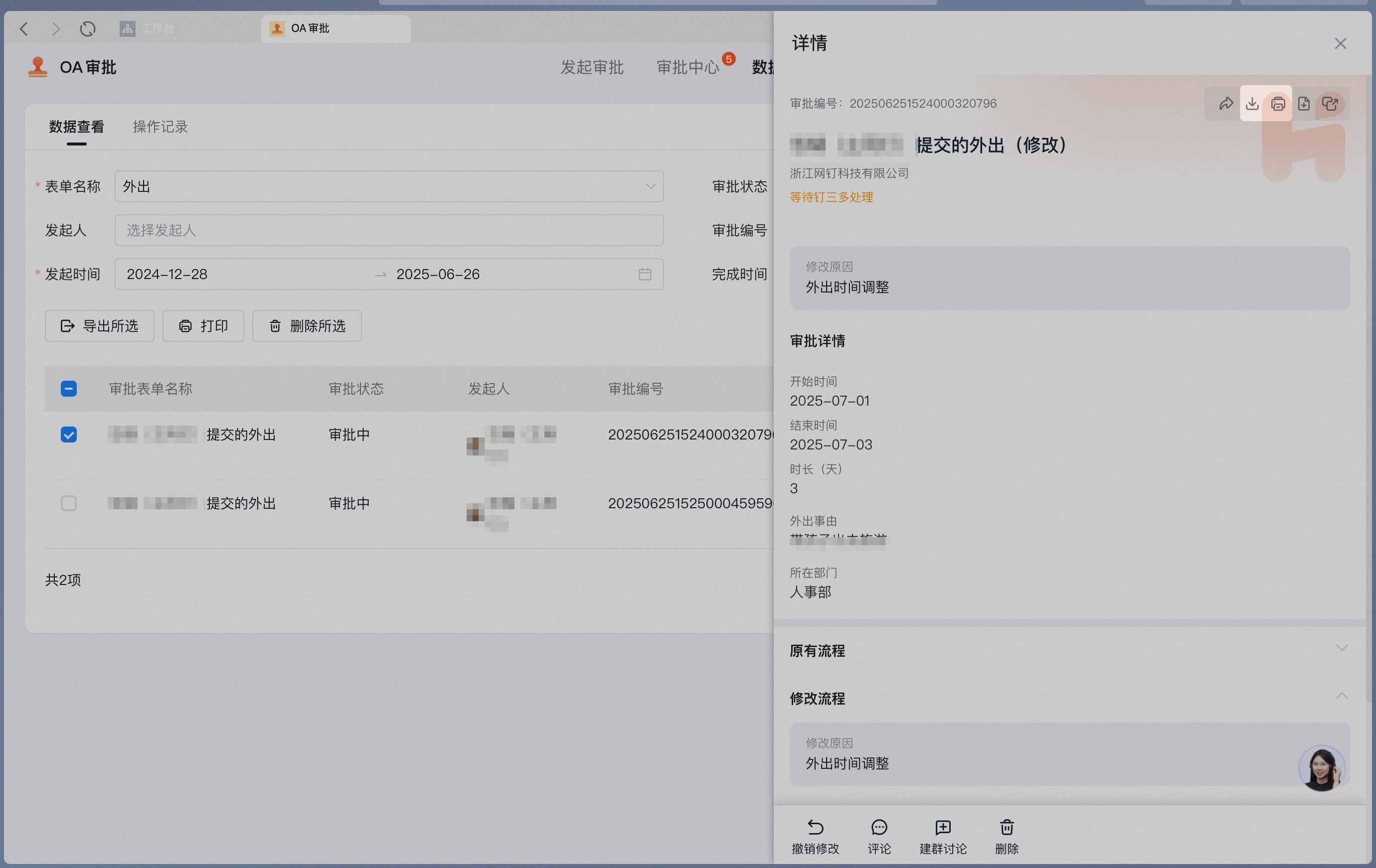
Task: Click the 导出所选 button
Action: click(99, 325)
